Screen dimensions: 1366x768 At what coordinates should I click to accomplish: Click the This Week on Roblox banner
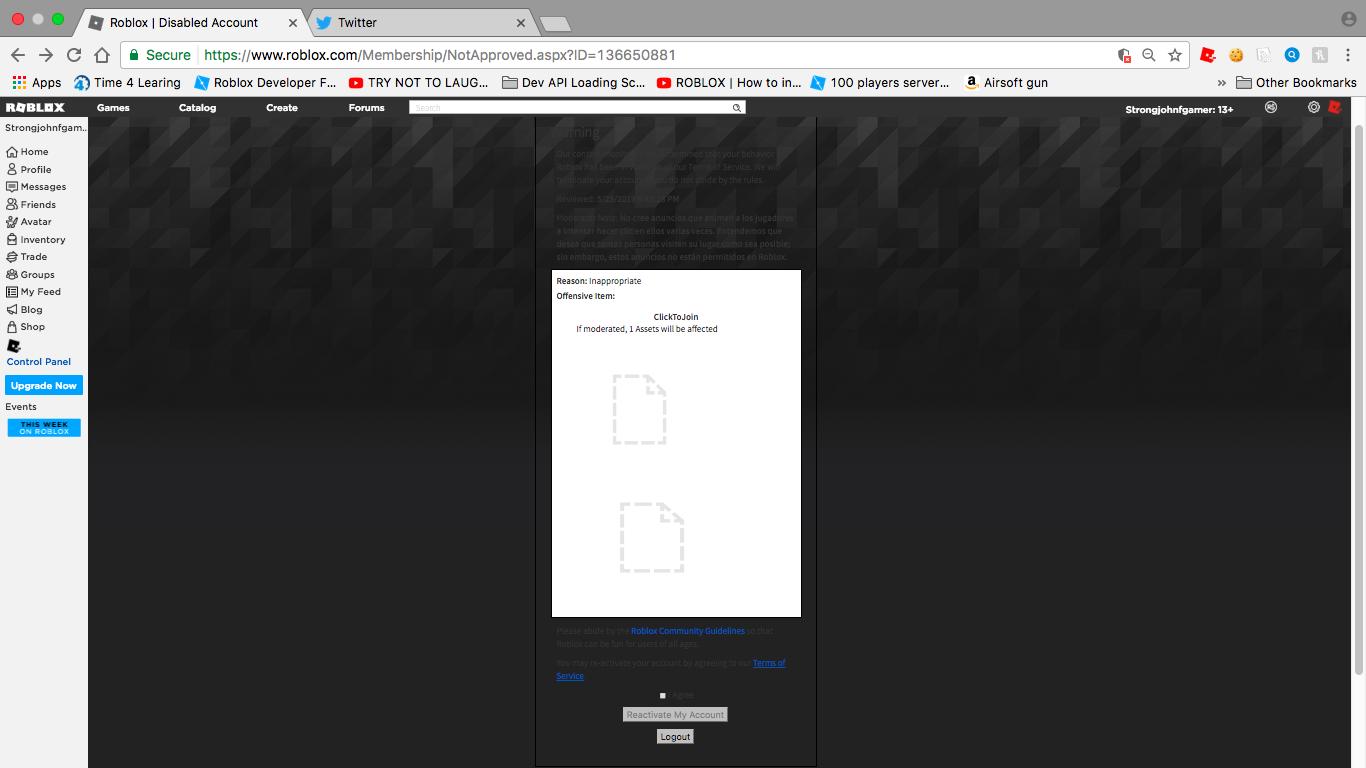44,428
